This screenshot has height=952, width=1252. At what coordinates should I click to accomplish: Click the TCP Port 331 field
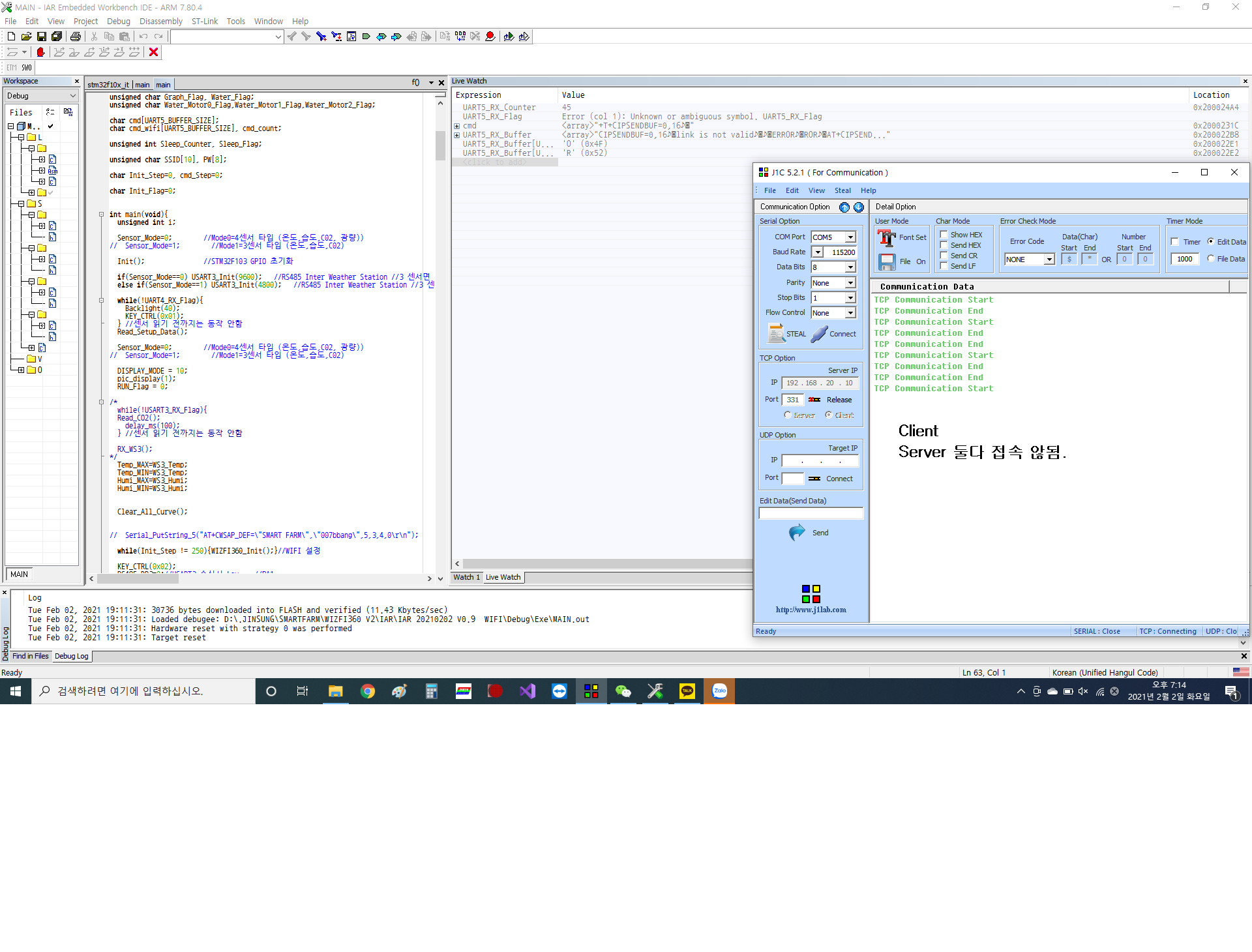[793, 400]
